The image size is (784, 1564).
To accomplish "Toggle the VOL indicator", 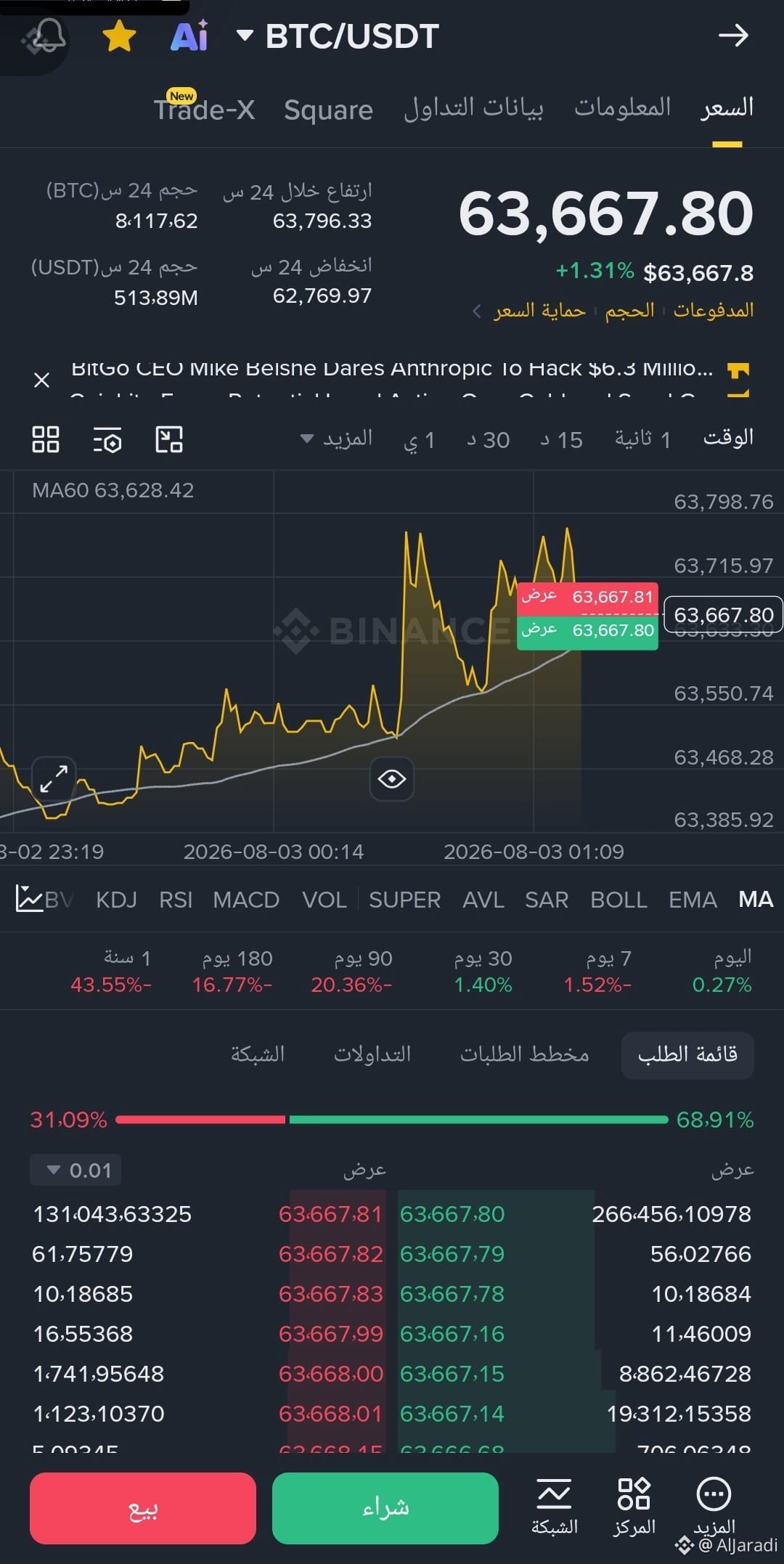I will pyautogui.click(x=324, y=900).
